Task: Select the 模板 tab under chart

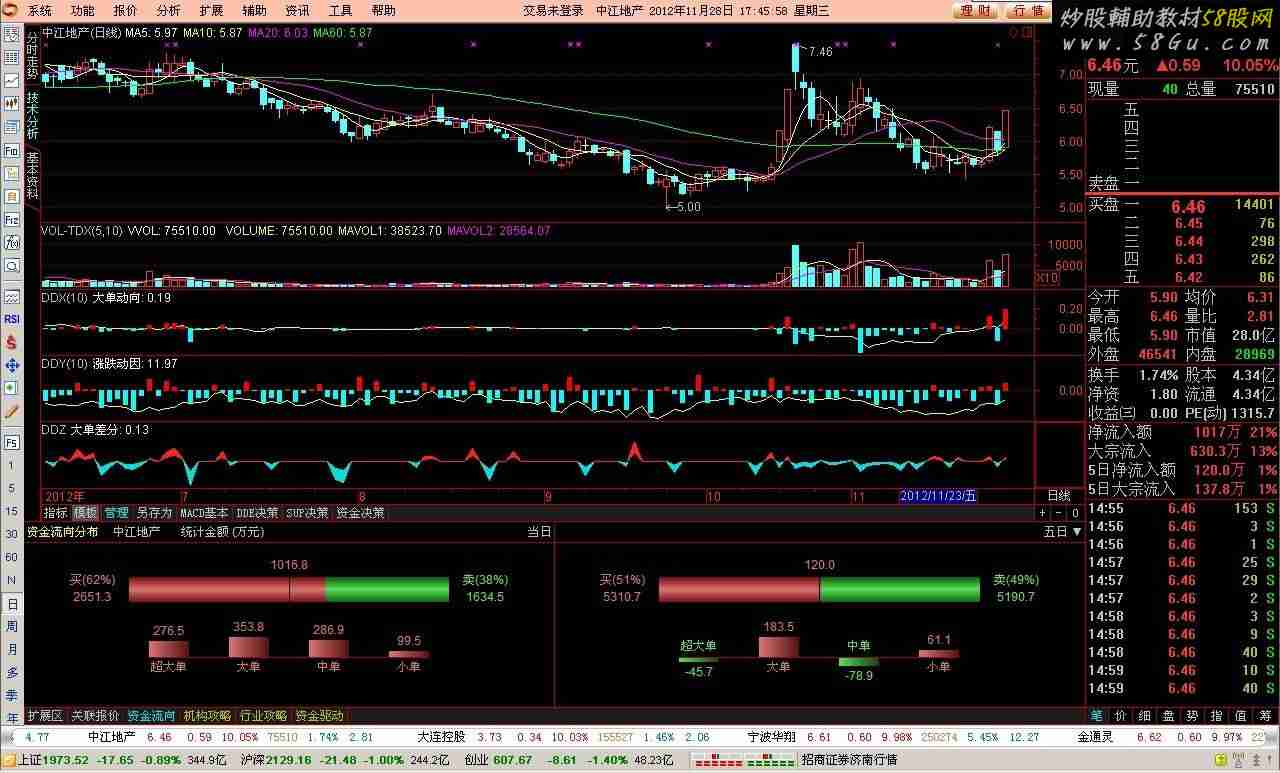Action: (85, 513)
